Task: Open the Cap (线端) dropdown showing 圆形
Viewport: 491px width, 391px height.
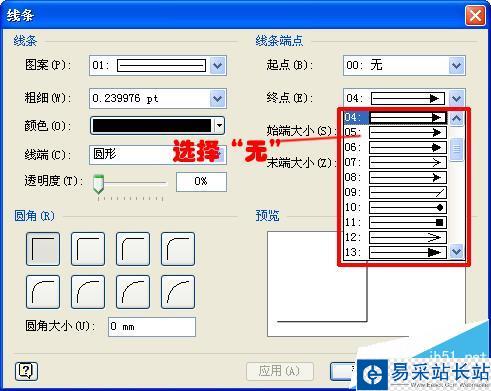Action: tap(158, 155)
